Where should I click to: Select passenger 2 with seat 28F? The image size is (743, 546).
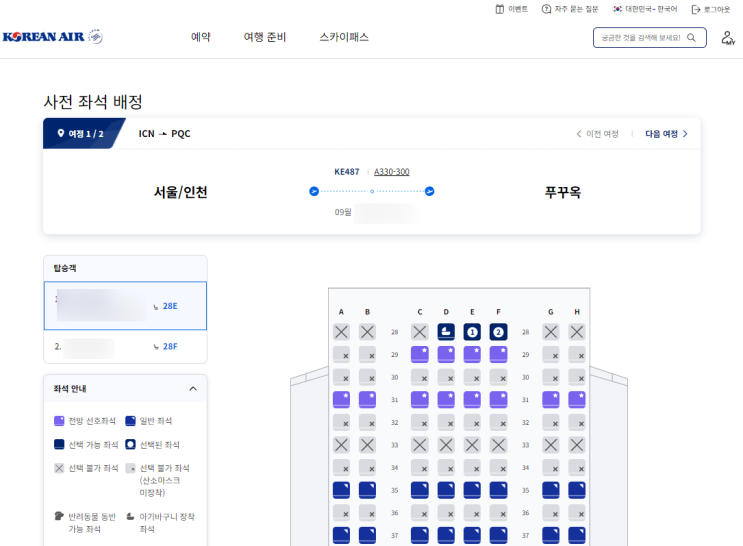[x=125, y=346]
